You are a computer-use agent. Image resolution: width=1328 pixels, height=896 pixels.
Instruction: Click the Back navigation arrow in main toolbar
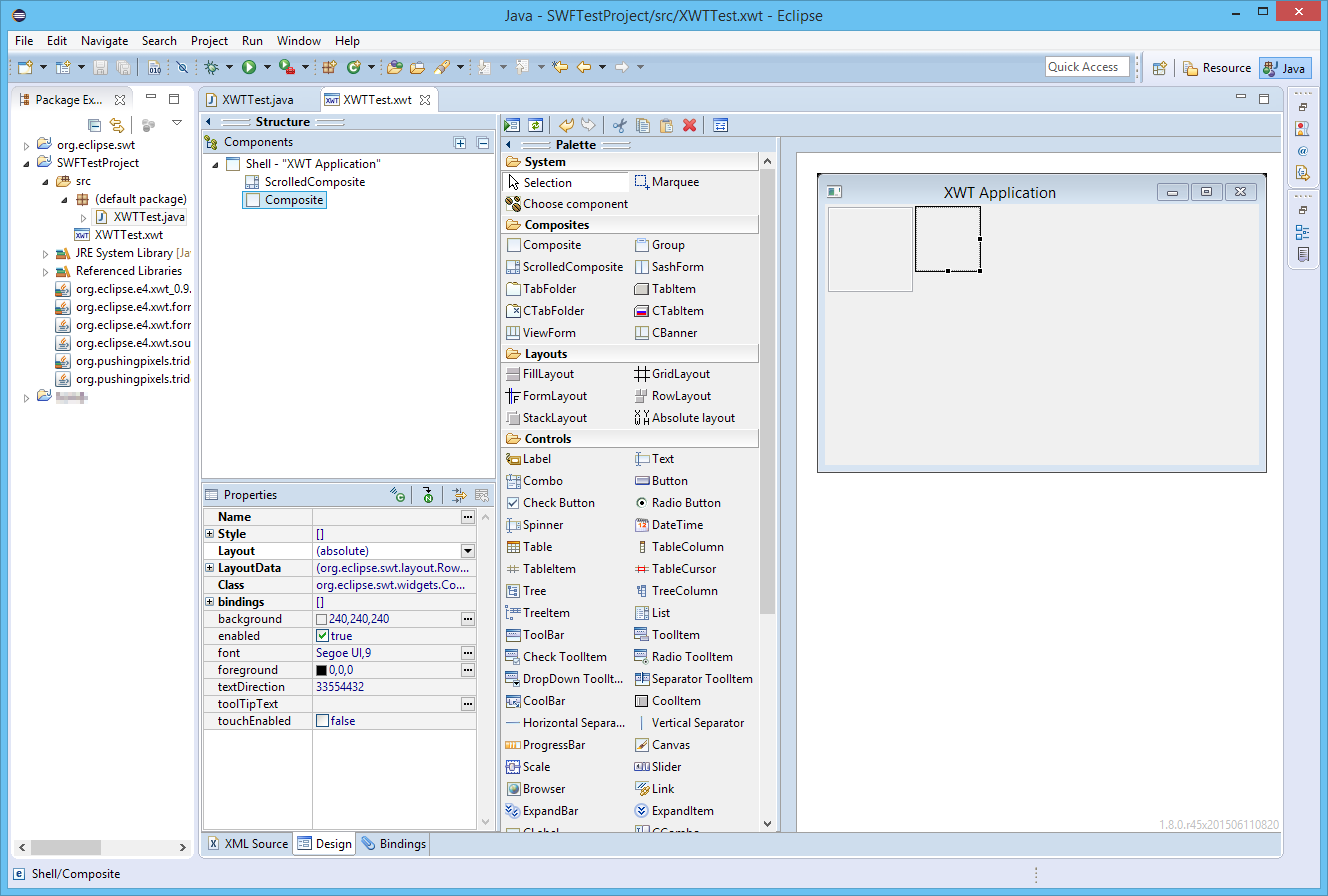pyautogui.click(x=584, y=68)
